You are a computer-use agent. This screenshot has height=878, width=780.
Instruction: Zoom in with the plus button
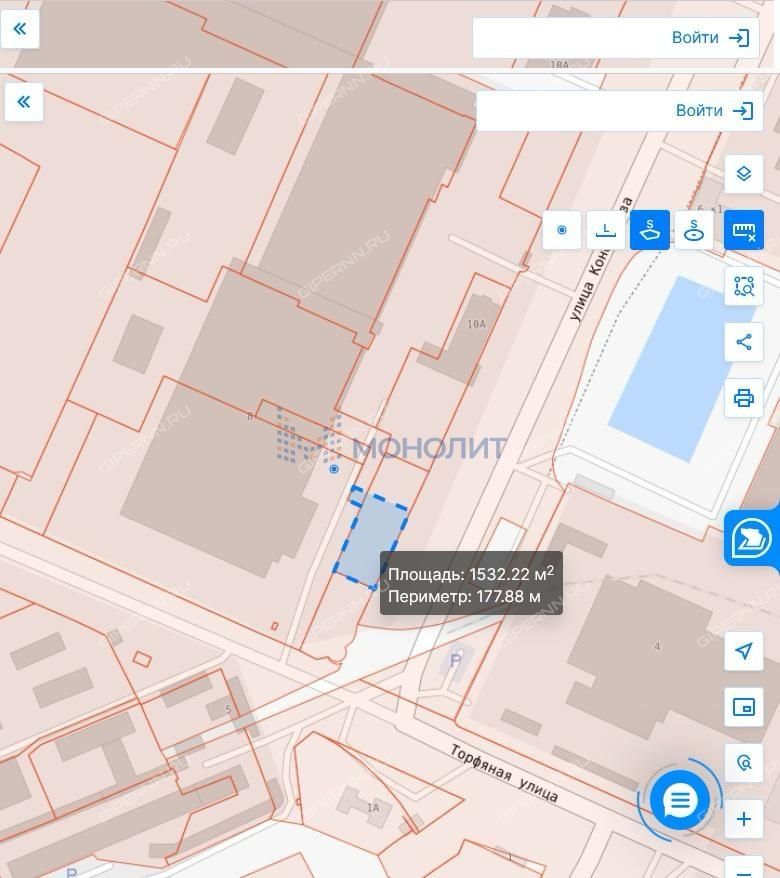pyautogui.click(x=743, y=819)
